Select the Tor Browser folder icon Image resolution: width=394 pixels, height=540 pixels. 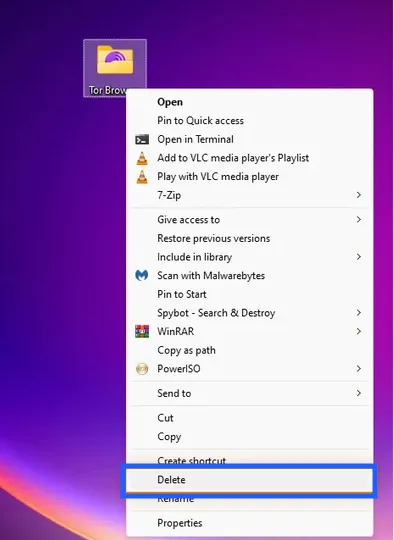click(x=115, y=60)
